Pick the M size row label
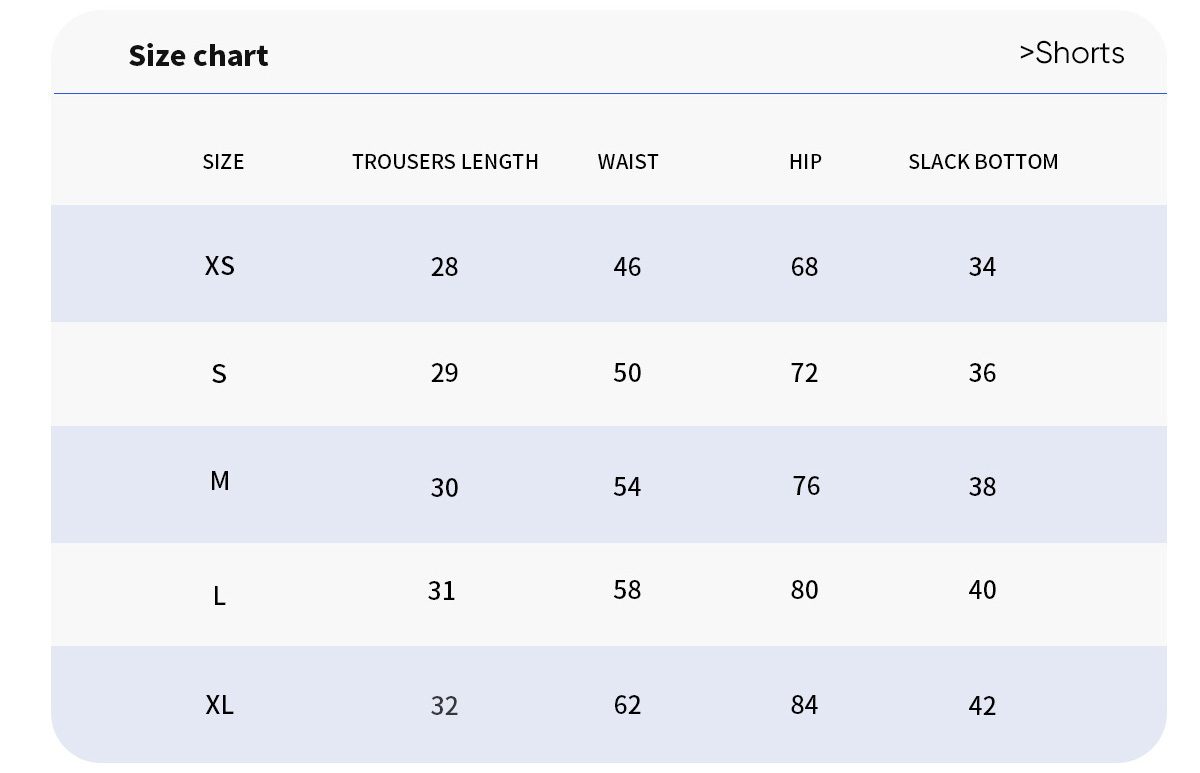The width and height of the screenshot is (1200, 773). (220, 482)
